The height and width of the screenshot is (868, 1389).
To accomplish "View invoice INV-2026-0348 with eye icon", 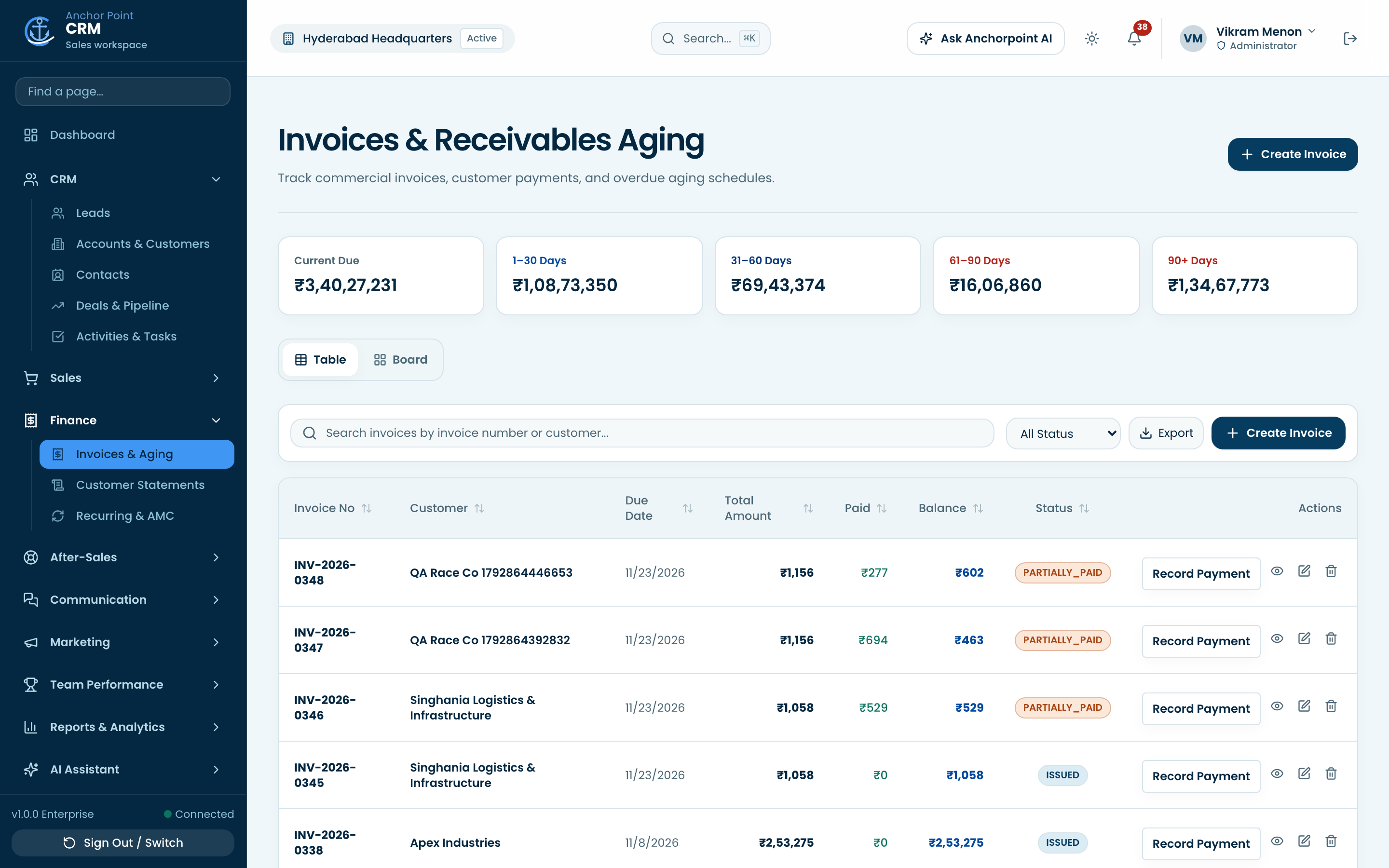I will pos(1277,571).
